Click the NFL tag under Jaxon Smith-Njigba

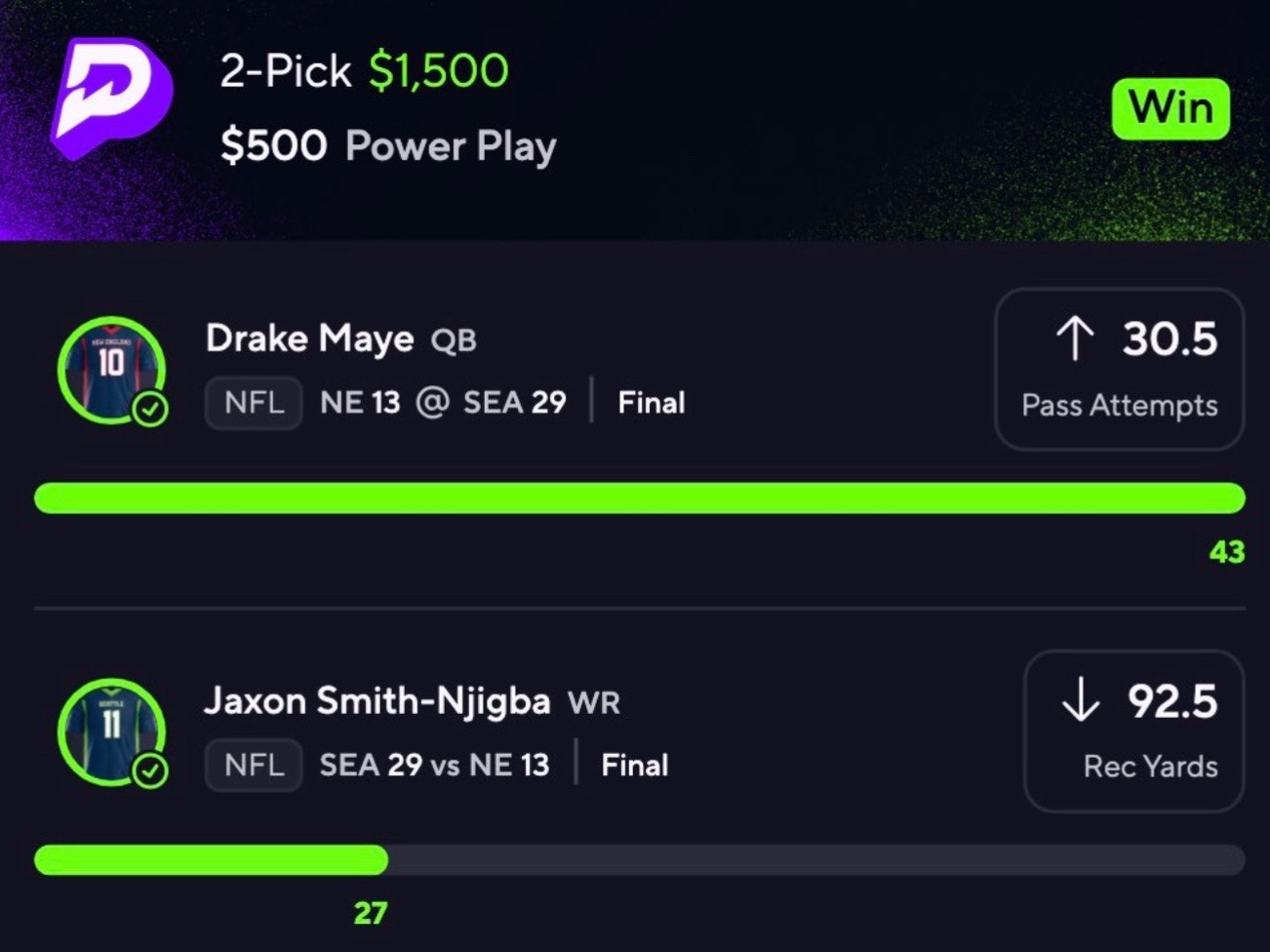(254, 764)
